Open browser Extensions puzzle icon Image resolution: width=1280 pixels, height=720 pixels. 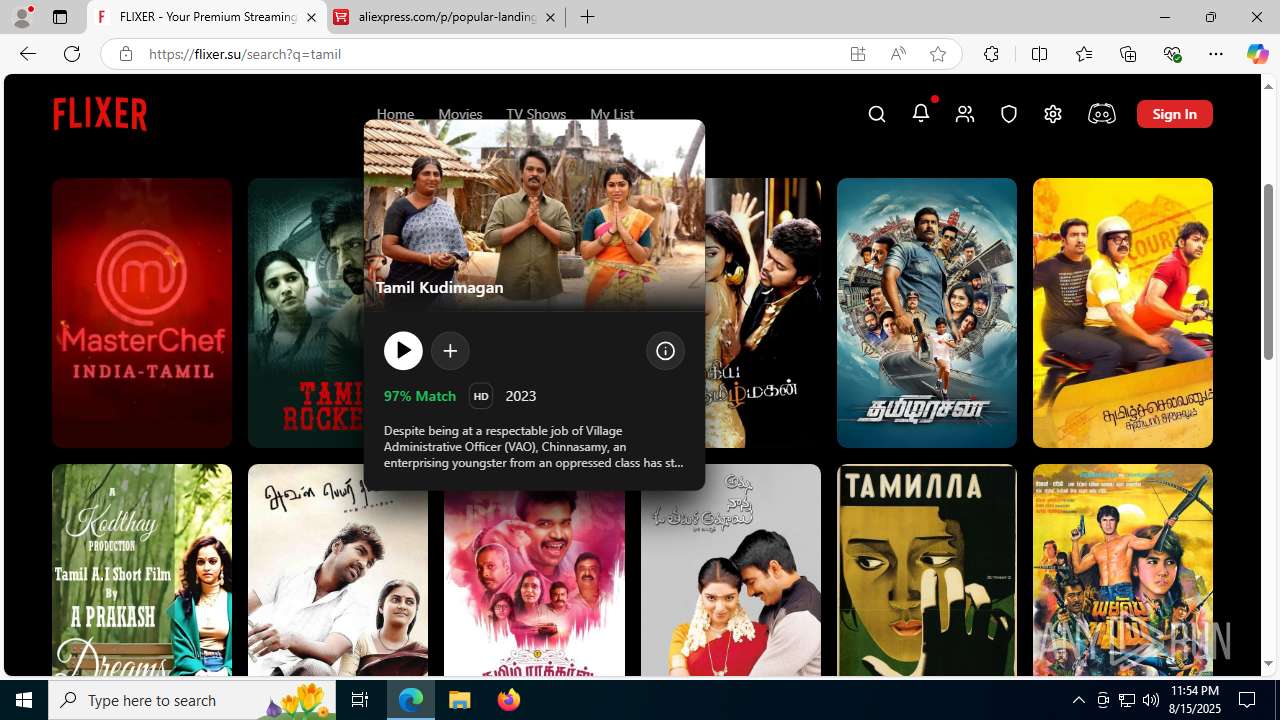click(991, 54)
